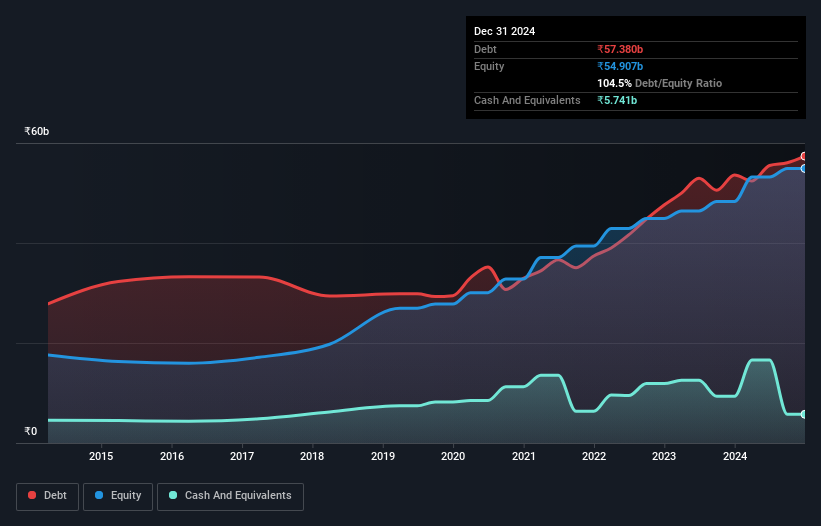Click the ₹57.380b debt value
The height and width of the screenshot is (526, 821).
[620, 49]
